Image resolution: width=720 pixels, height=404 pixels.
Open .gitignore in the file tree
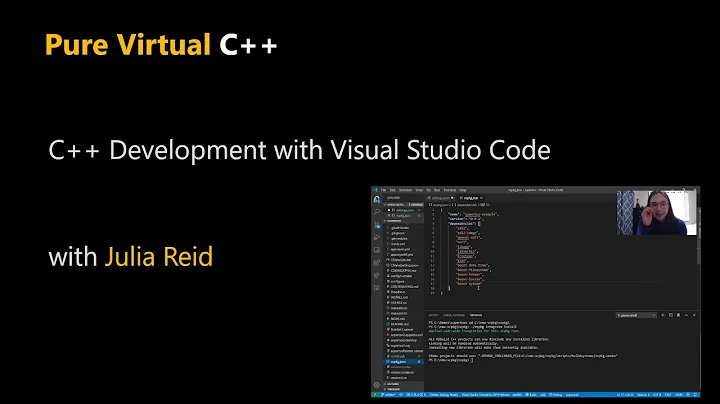pos(398,233)
